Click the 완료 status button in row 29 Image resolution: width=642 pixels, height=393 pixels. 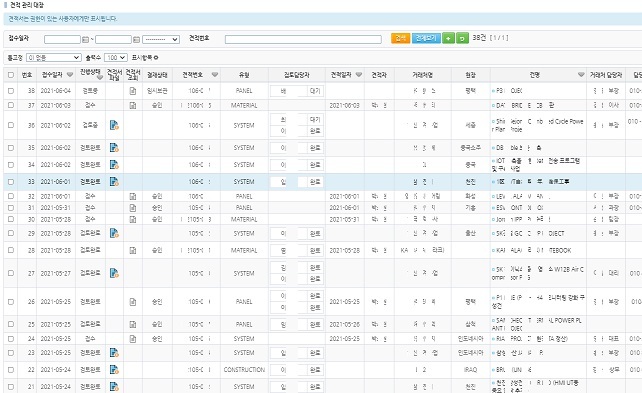tap(315, 233)
